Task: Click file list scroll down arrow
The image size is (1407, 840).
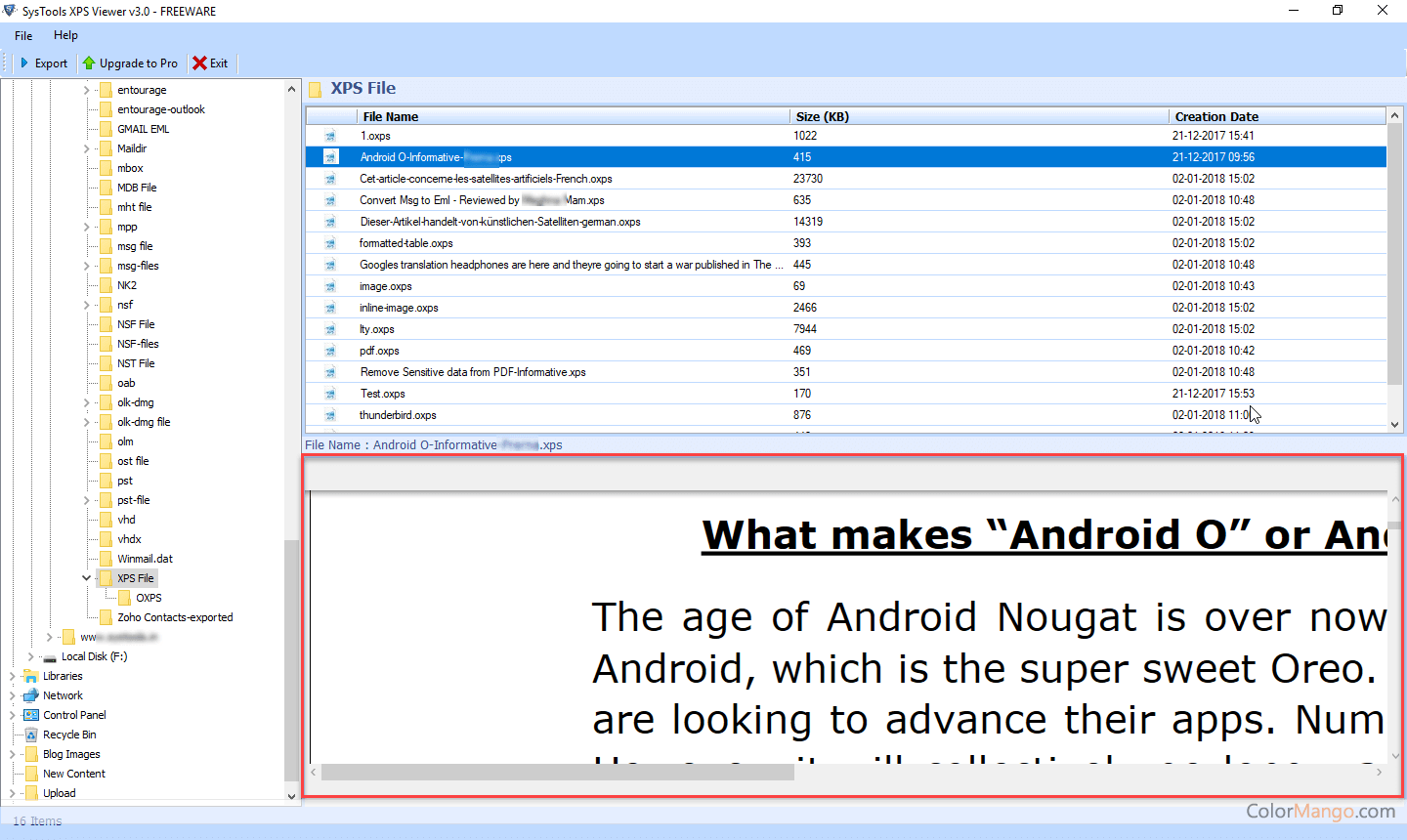Action: [x=1395, y=425]
